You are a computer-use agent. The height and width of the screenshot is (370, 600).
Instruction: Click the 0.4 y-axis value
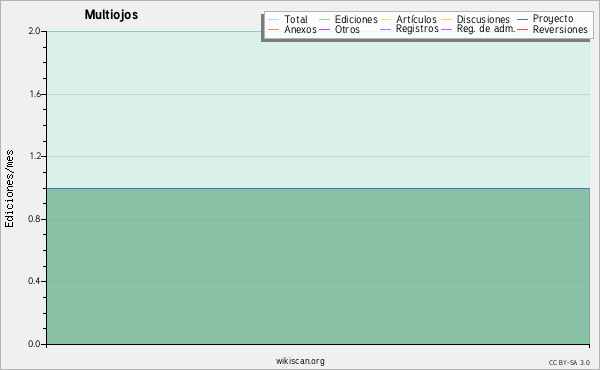34,281
